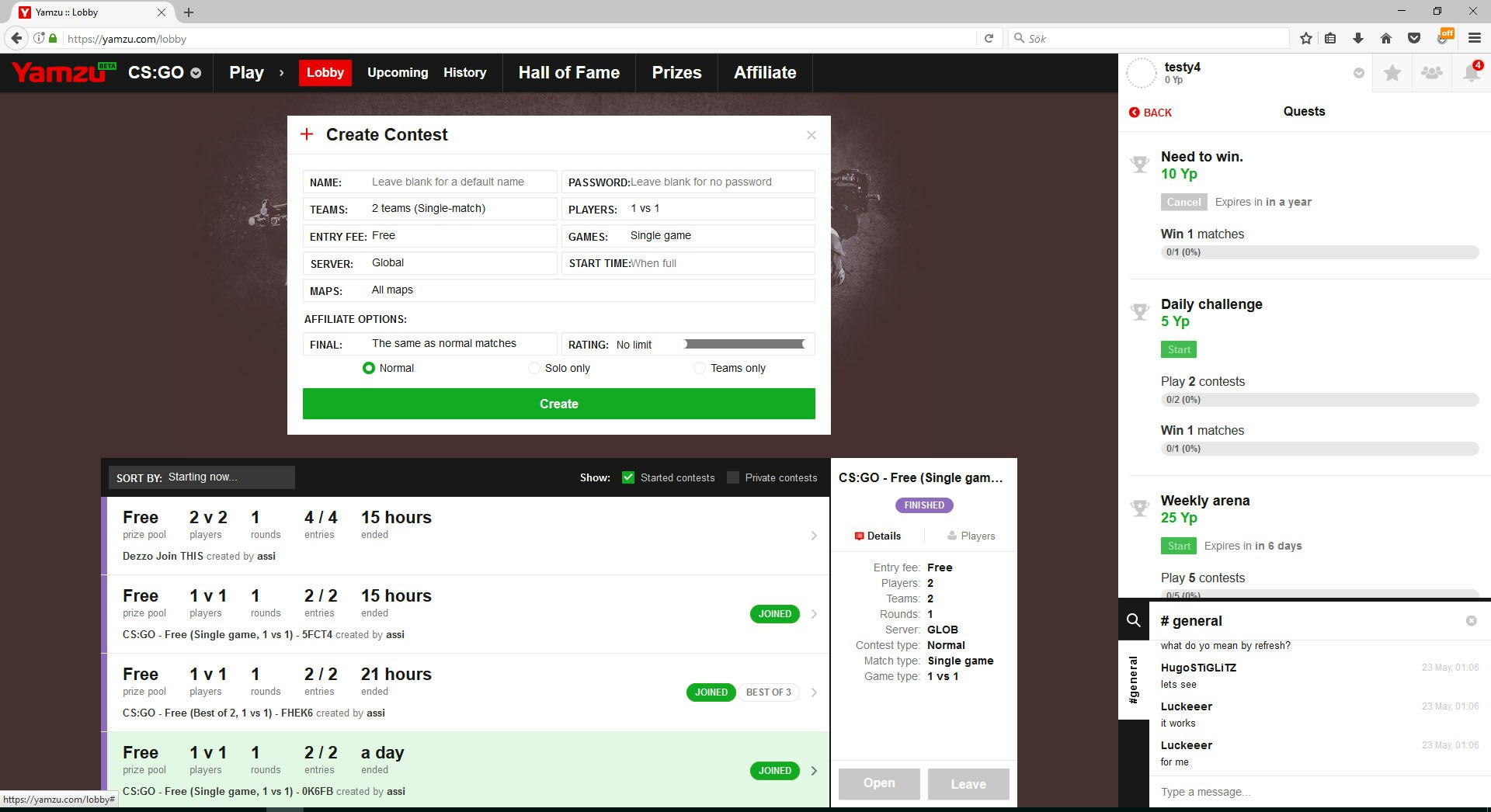Open new browser tab plus button
Image resolution: width=1491 pixels, height=812 pixels.
189,12
